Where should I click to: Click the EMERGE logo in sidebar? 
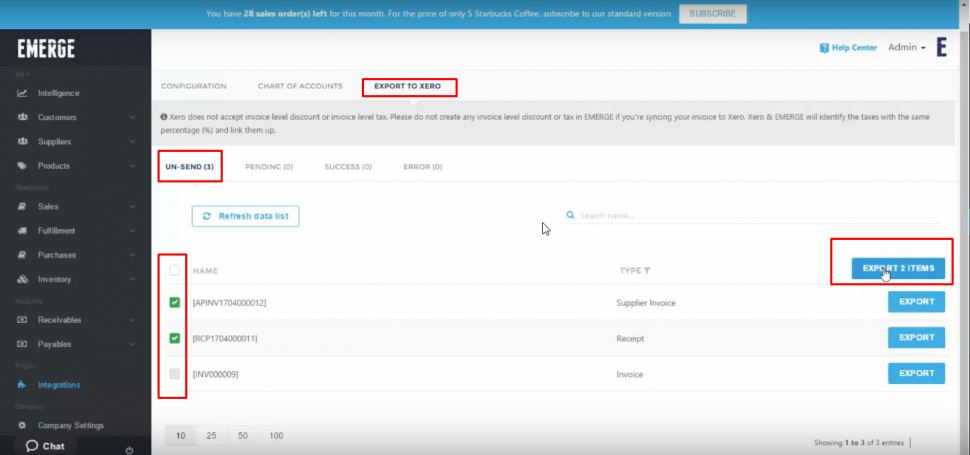pos(46,48)
